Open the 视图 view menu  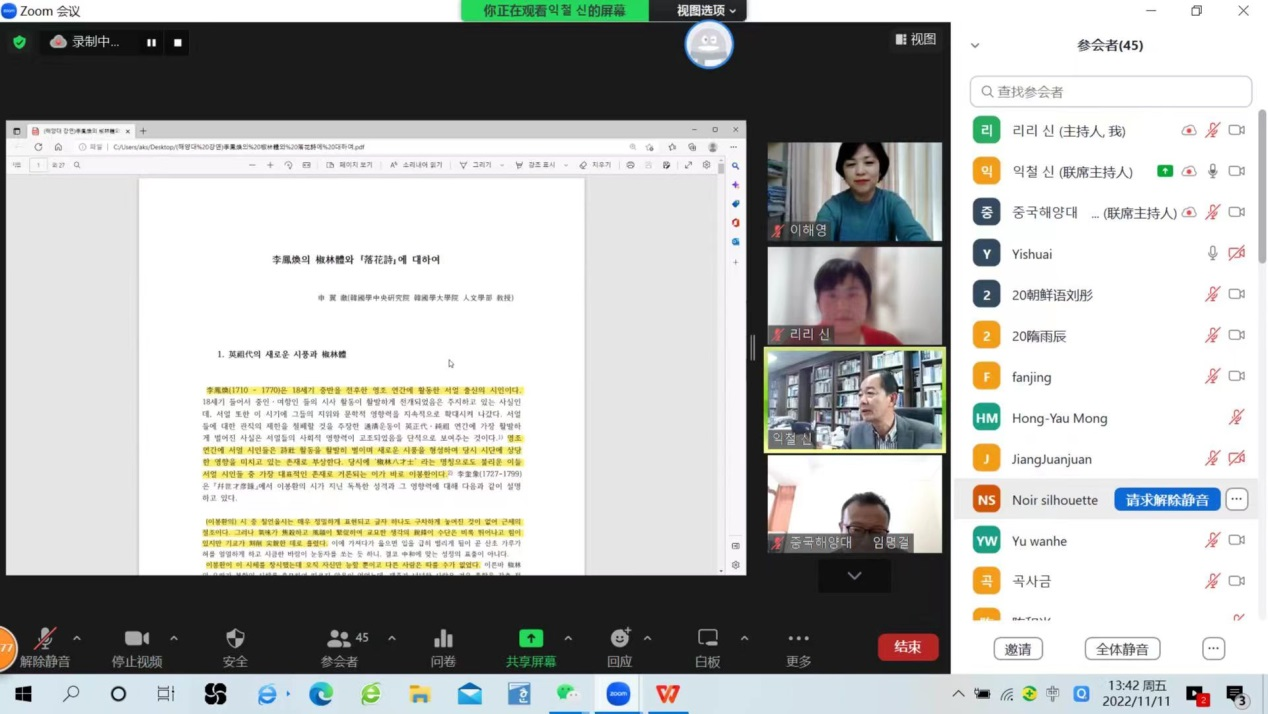916,39
